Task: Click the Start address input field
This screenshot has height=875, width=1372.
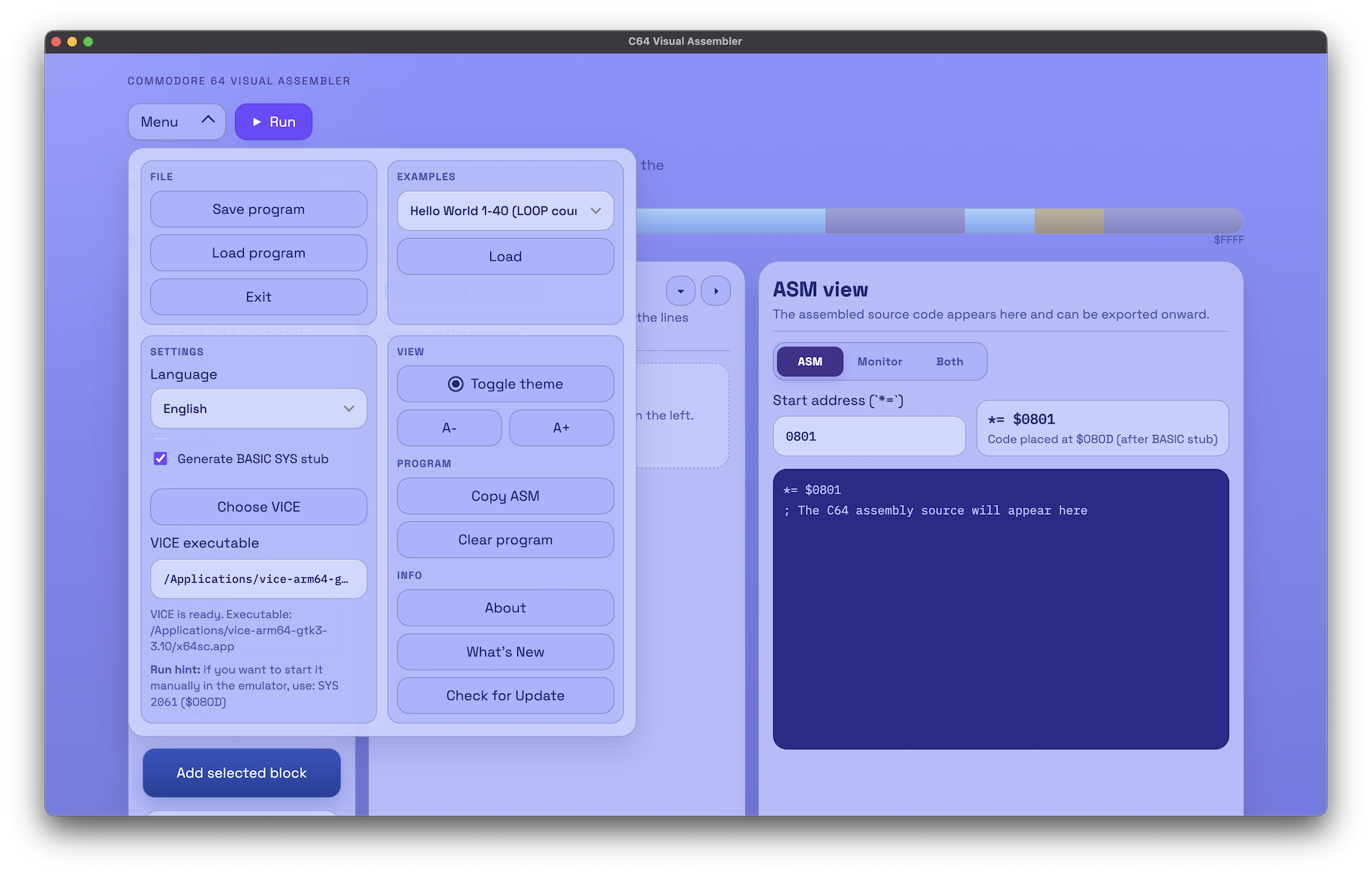Action: (868, 436)
